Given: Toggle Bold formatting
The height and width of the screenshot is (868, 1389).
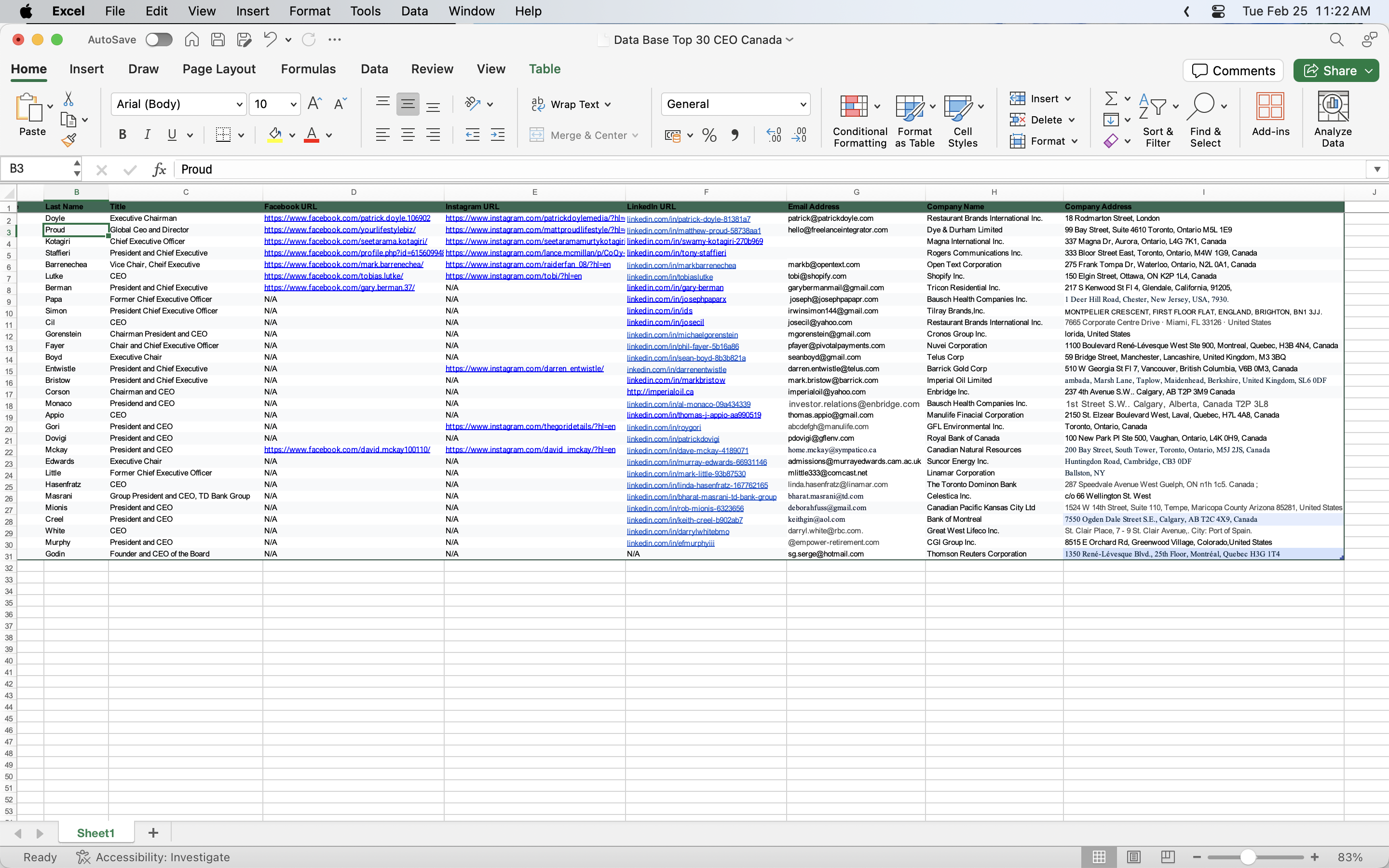Looking at the screenshot, I should [122, 135].
